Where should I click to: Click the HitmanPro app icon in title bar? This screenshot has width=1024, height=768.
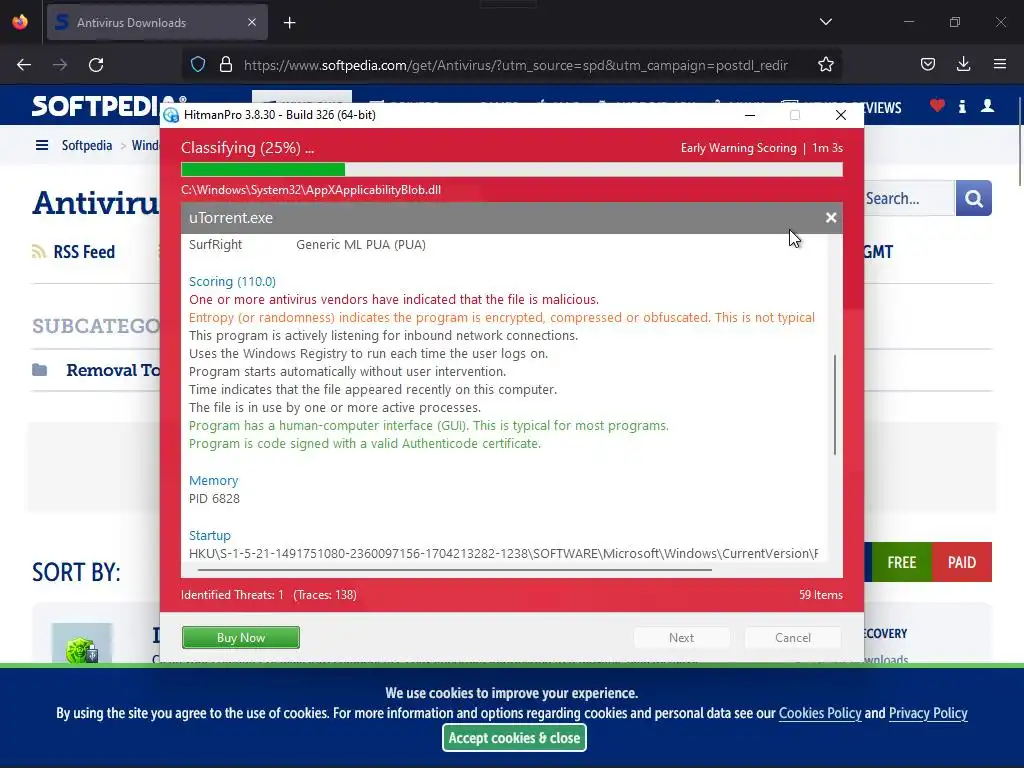click(171, 115)
